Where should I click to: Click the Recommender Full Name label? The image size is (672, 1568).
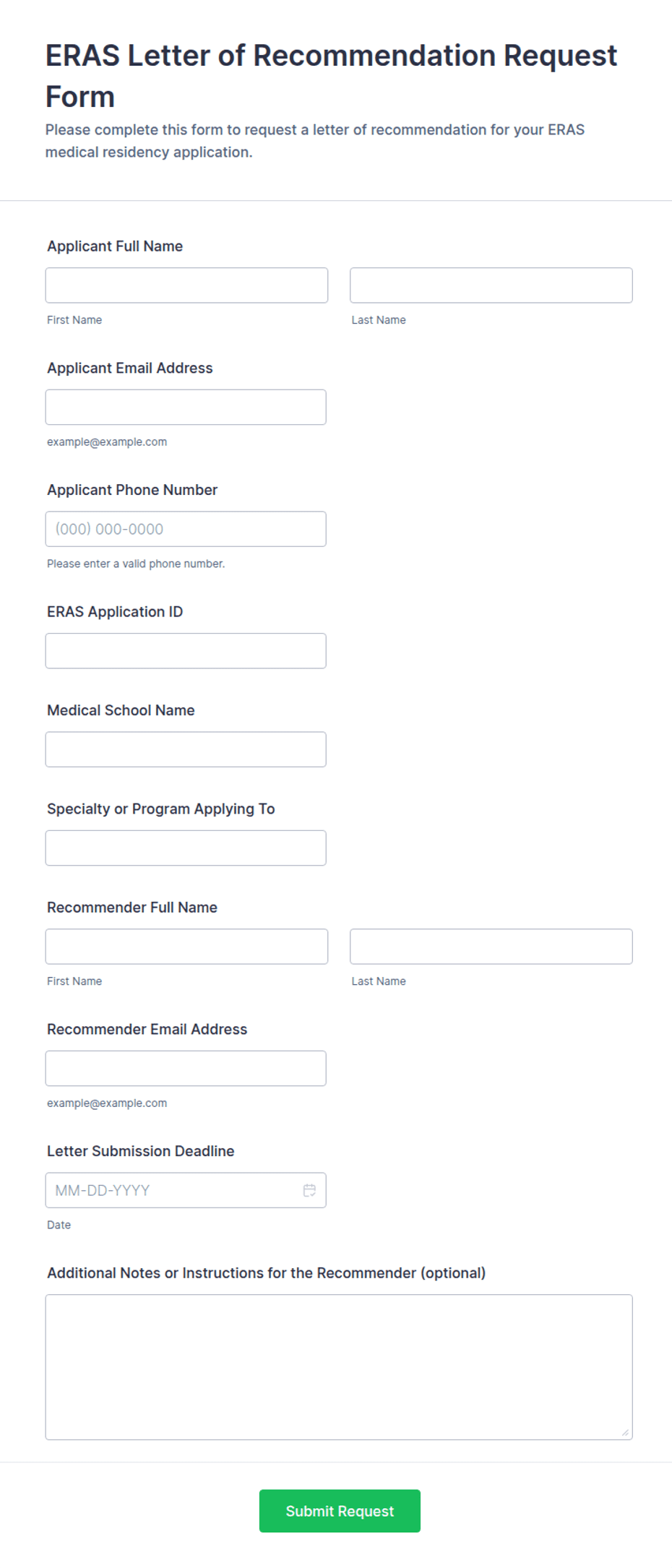pos(132,908)
